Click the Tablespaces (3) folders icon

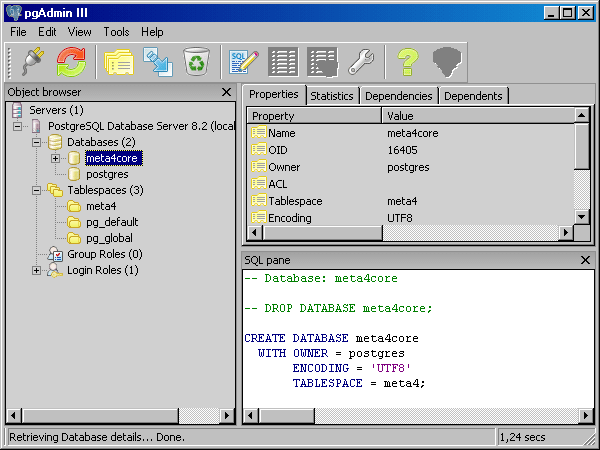pyautogui.click(x=55, y=190)
